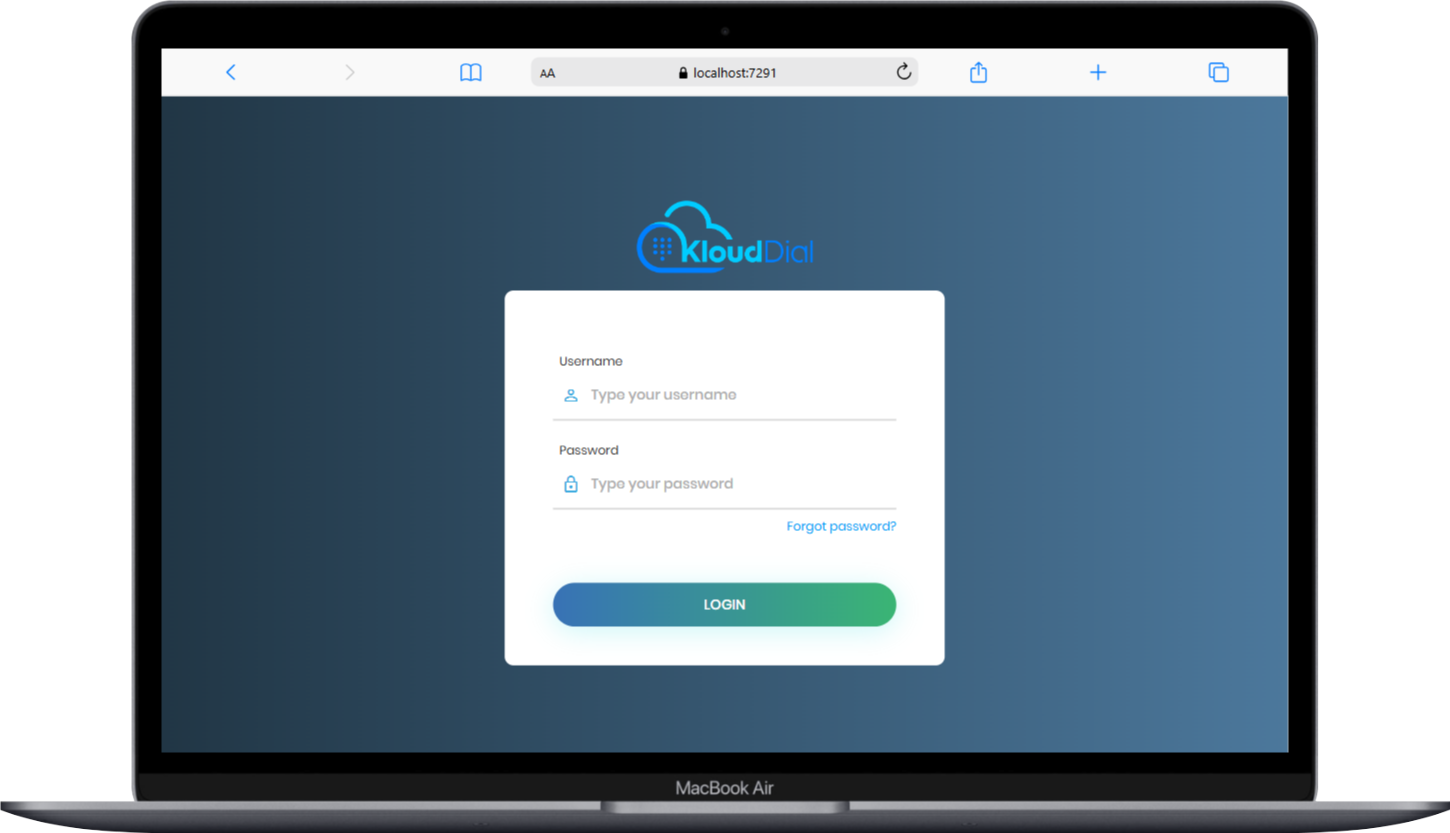Select the localhost:7291 address bar

tap(735, 73)
